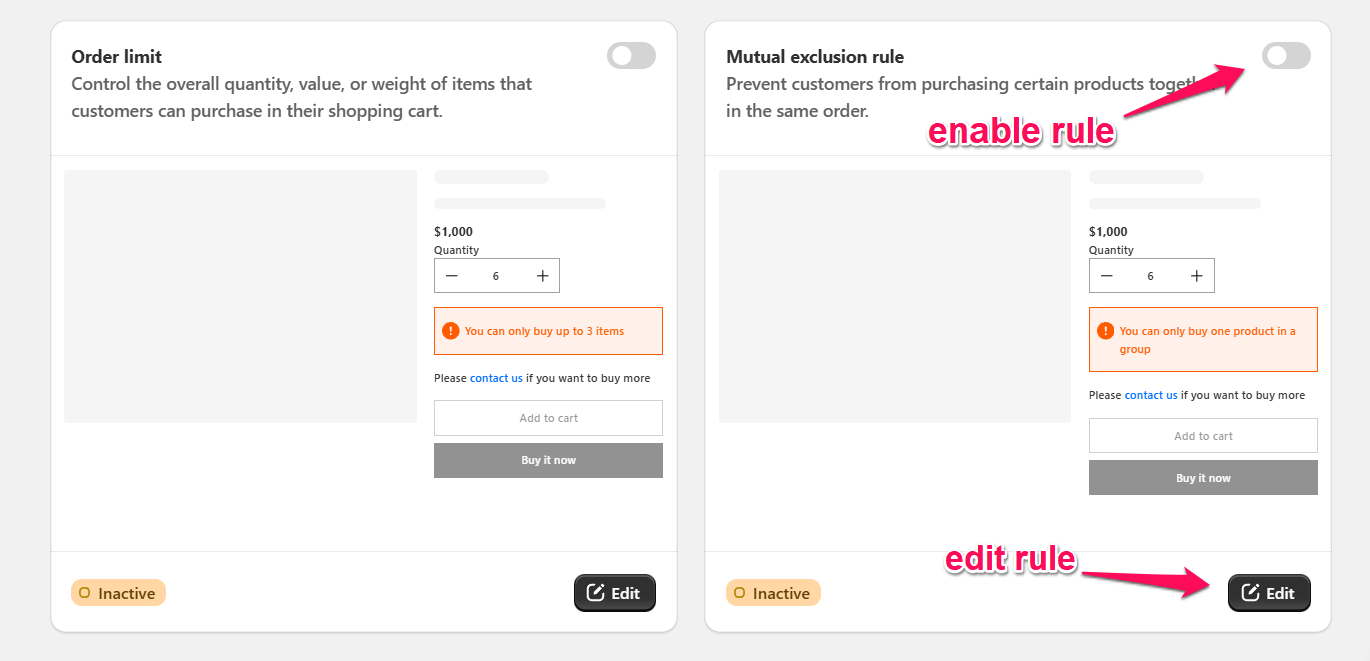Click the Inactive status badge on Mutual exclusion

pos(773,592)
